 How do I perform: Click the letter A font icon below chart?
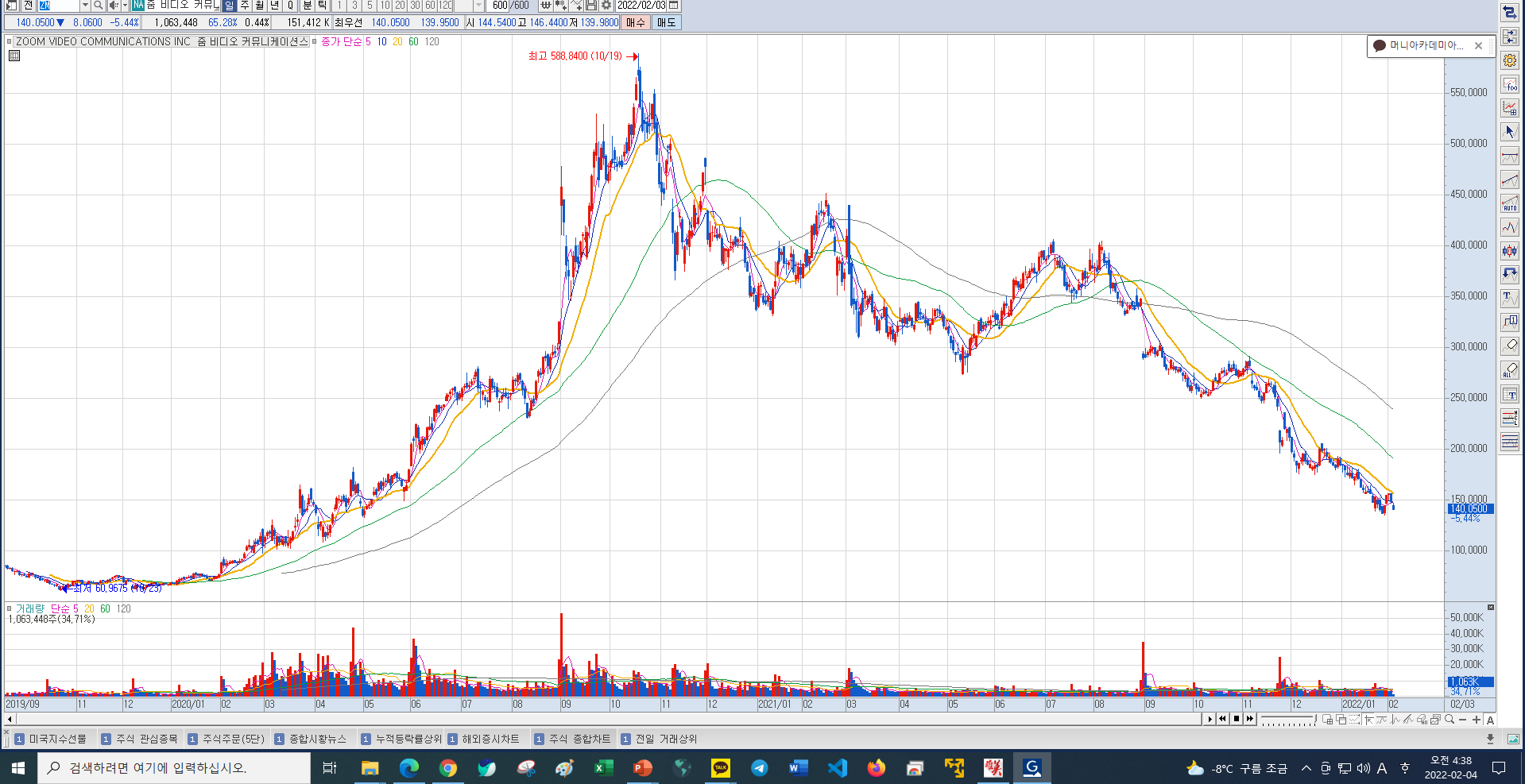(1490, 720)
